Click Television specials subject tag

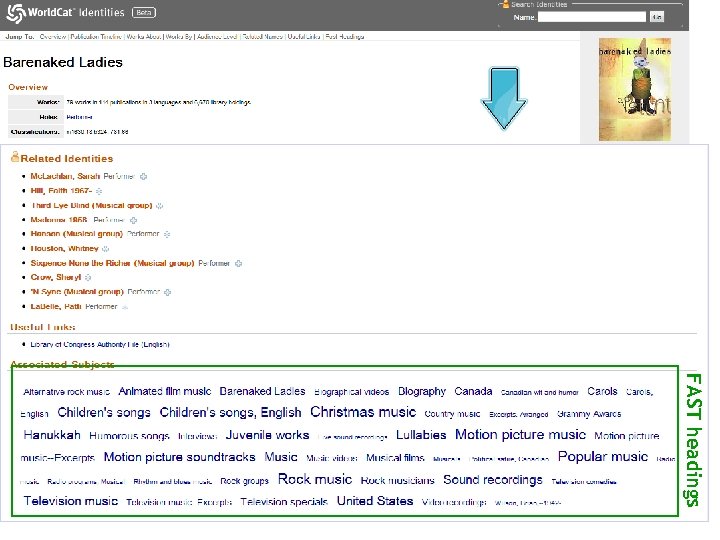click(x=284, y=502)
